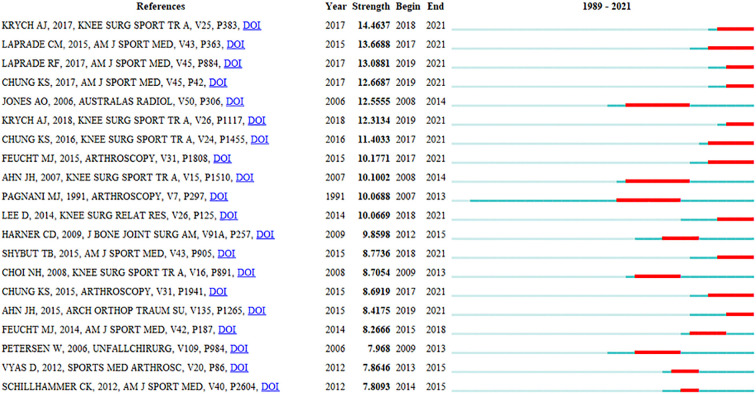The image size is (756, 394).
Task: Click red burst bar in VYAS D 2012 row
Action: coord(685,371)
